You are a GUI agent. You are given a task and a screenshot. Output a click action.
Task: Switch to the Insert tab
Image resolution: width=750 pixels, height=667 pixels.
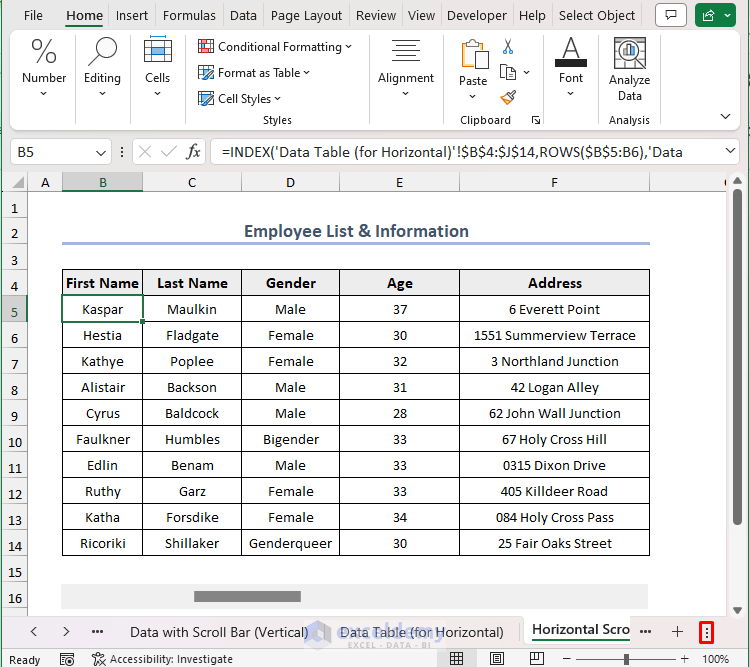point(132,15)
